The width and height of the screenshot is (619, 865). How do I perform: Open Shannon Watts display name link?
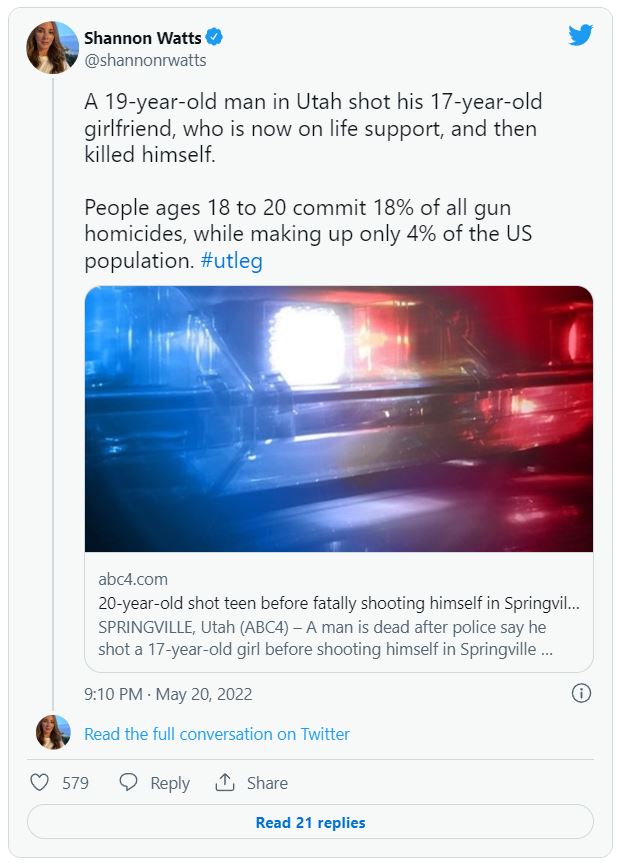click(x=143, y=38)
